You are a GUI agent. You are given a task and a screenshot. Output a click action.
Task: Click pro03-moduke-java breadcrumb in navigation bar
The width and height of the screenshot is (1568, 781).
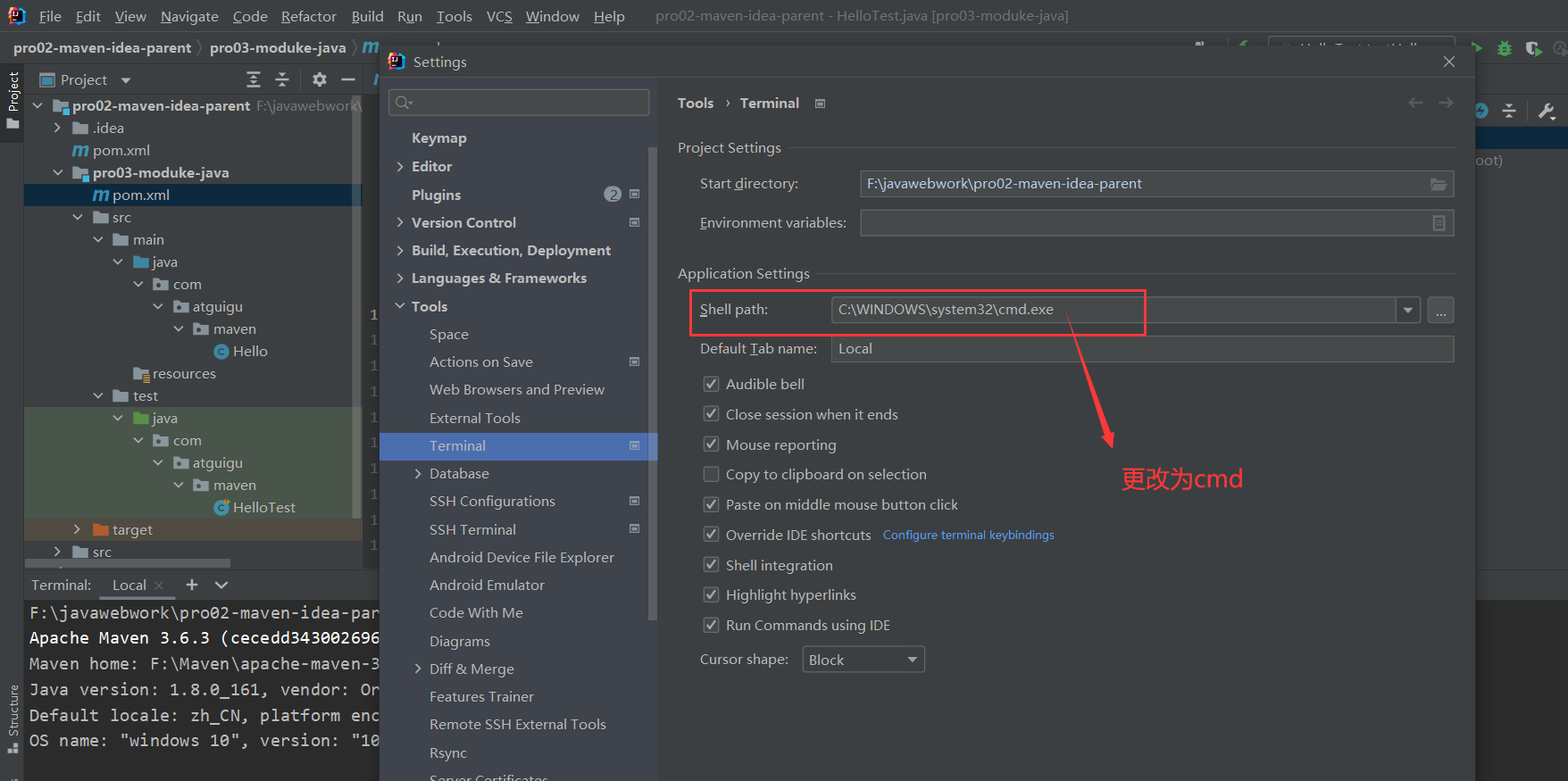point(278,47)
